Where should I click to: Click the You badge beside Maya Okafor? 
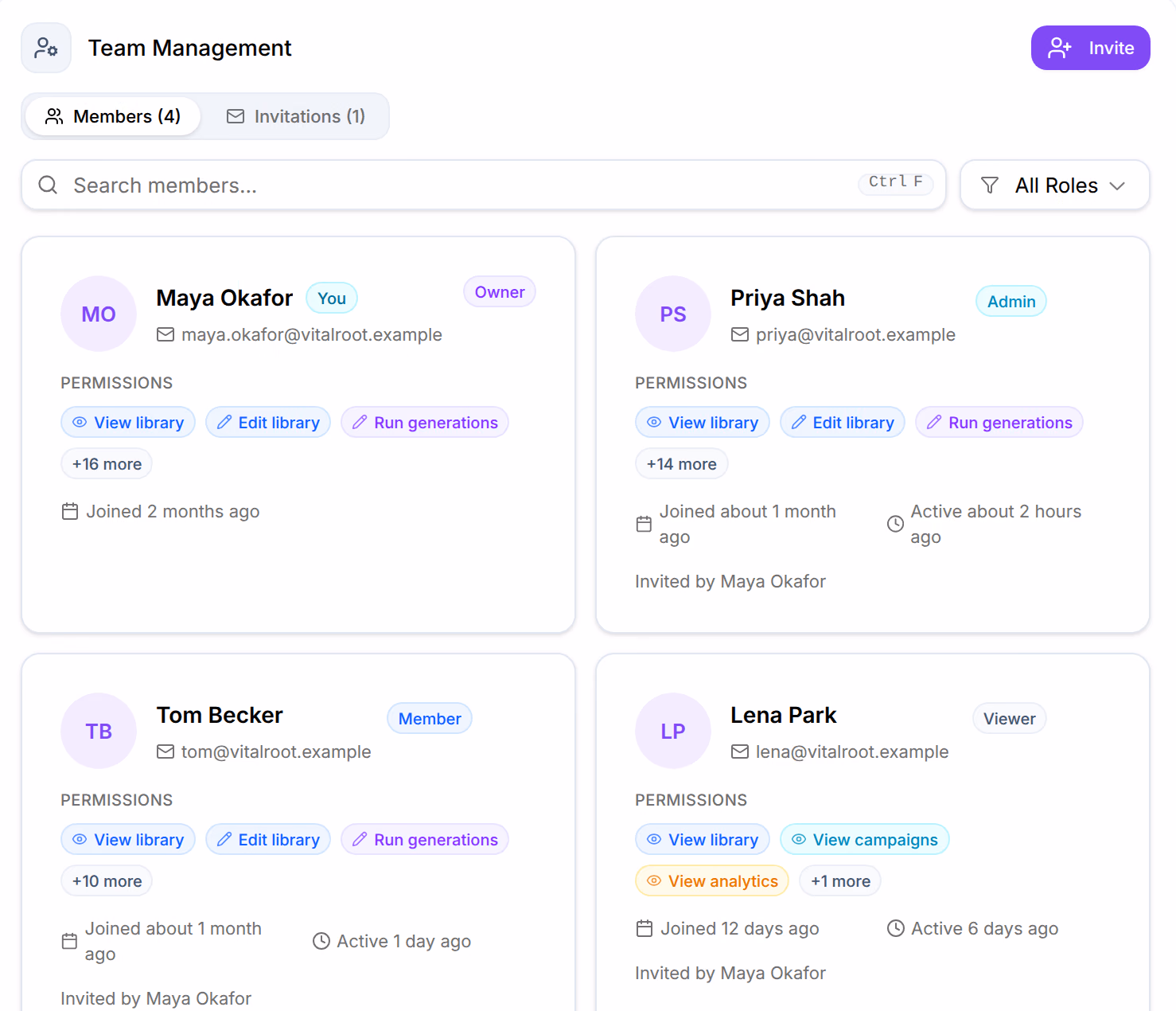(x=332, y=299)
